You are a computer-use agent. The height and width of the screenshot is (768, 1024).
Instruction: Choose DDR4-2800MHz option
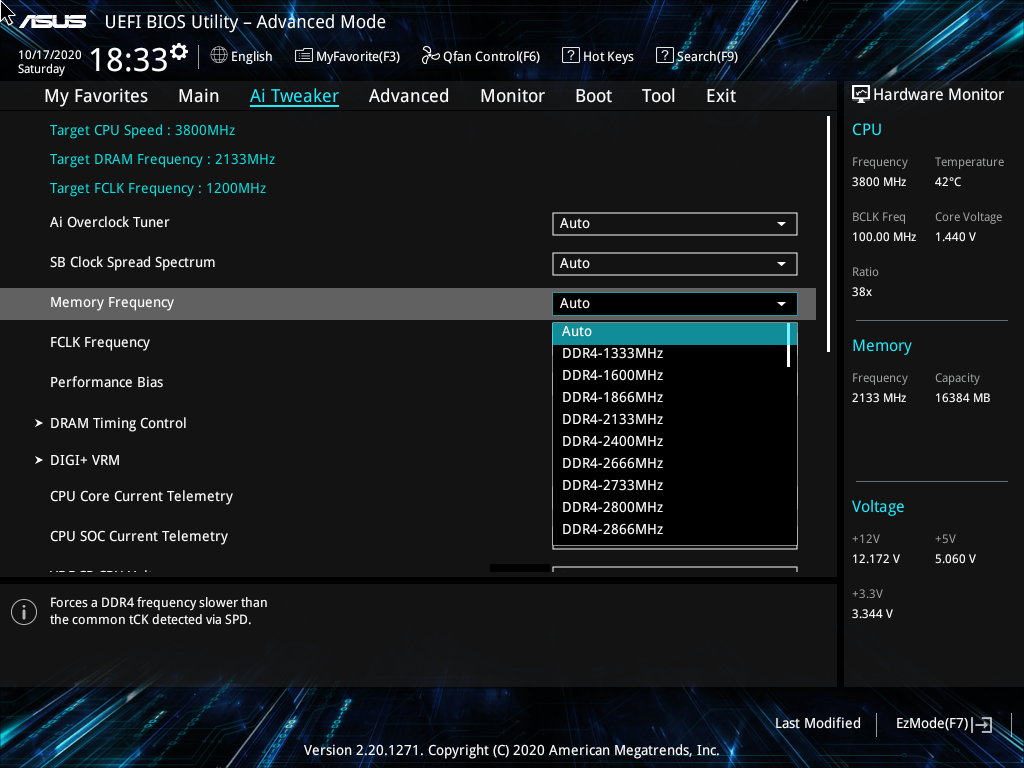671,507
